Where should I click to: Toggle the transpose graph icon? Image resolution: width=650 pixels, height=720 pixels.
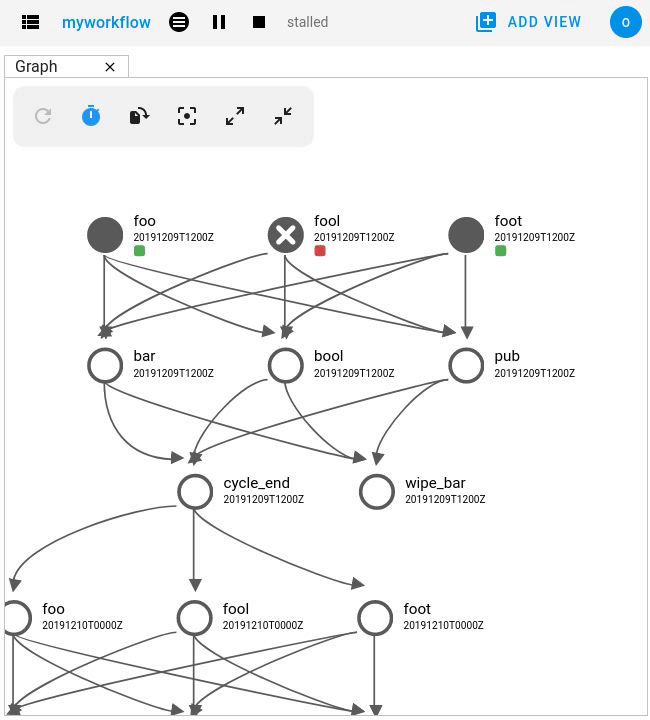(139, 117)
